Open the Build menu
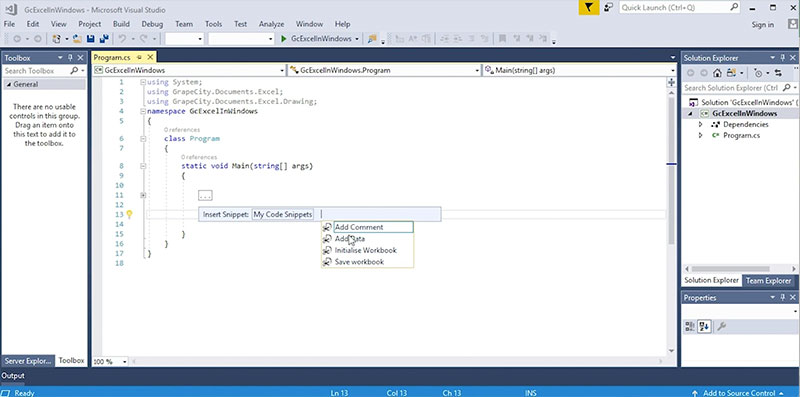The image size is (800, 397). [121, 24]
